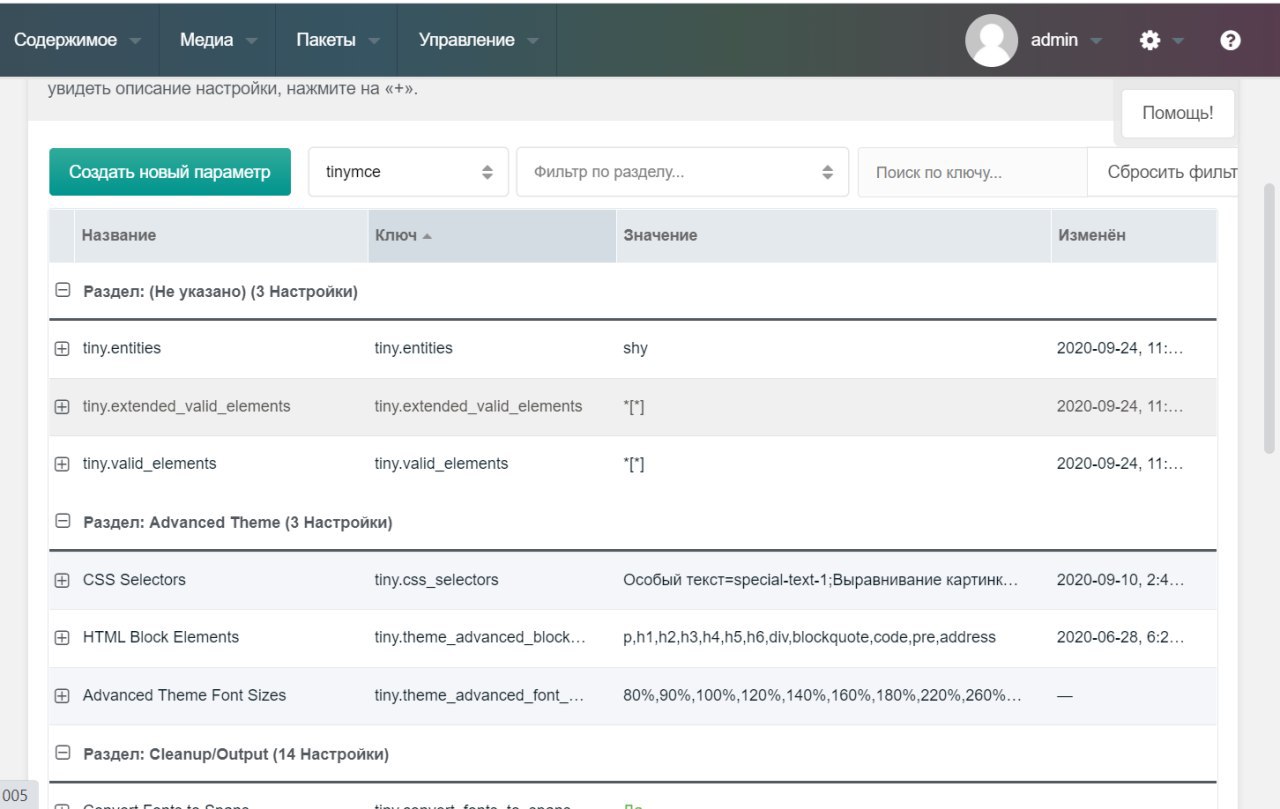The height and width of the screenshot is (809, 1280).
Task: Click the 2020-09-24 date of tiny.entities
Action: pyautogui.click(x=1120, y=348)
